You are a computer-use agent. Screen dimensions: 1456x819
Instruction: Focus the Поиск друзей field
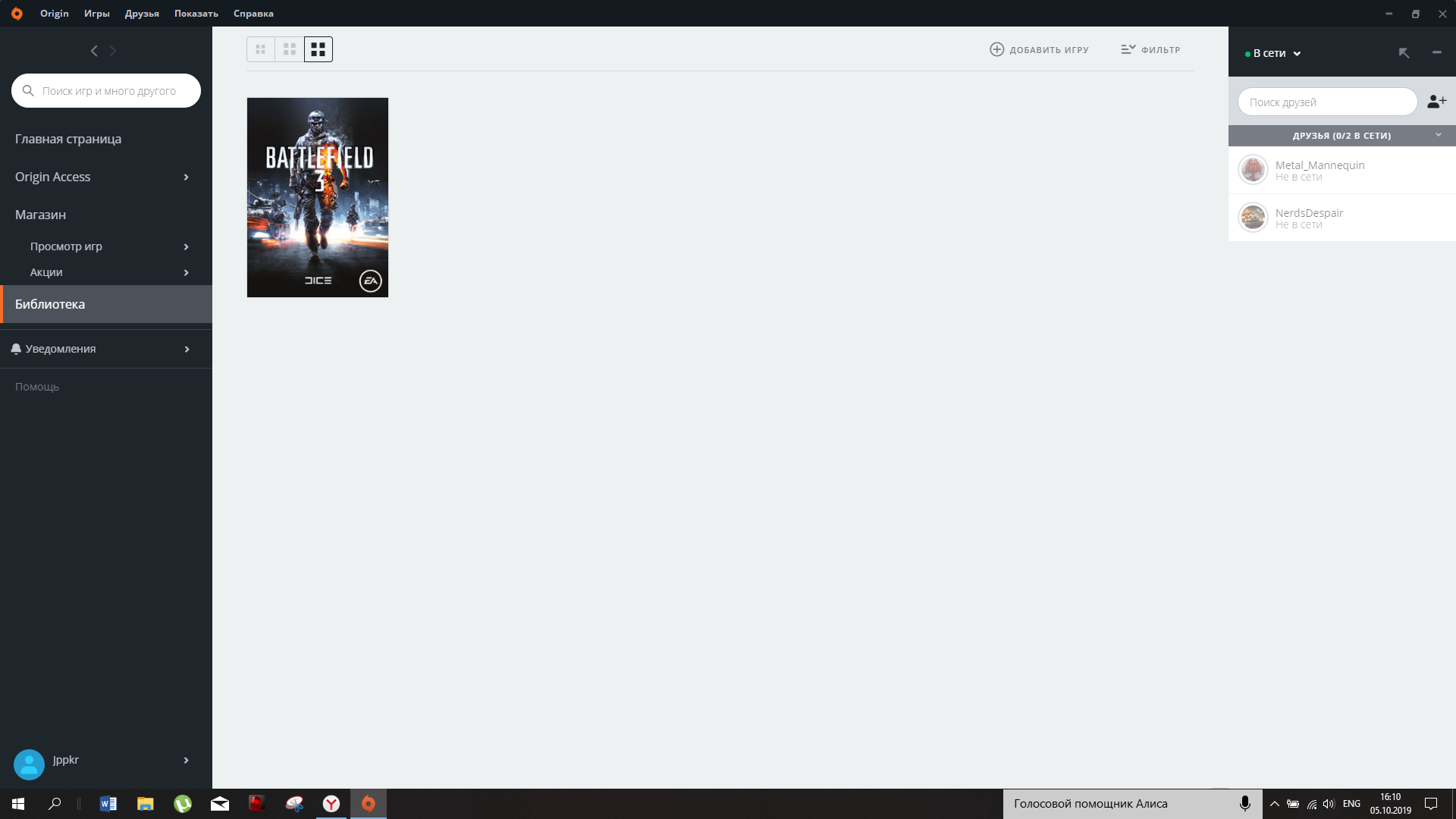(1327, 102)
